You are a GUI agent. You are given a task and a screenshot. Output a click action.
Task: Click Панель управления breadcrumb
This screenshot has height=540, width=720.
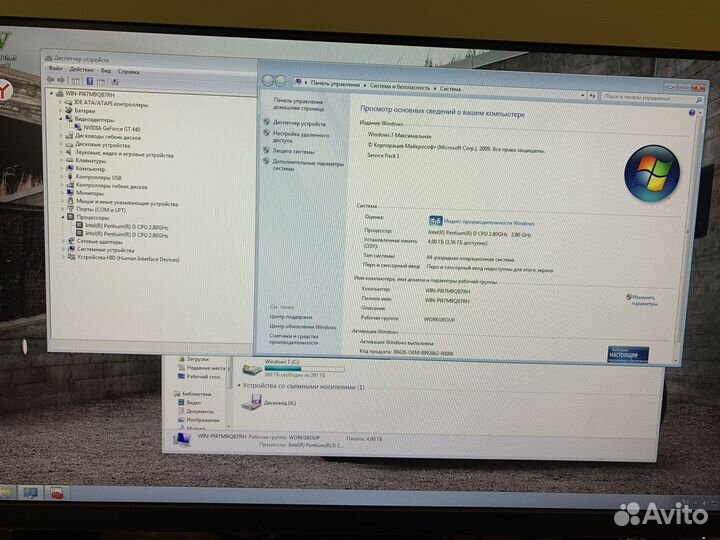click(335, 84)
